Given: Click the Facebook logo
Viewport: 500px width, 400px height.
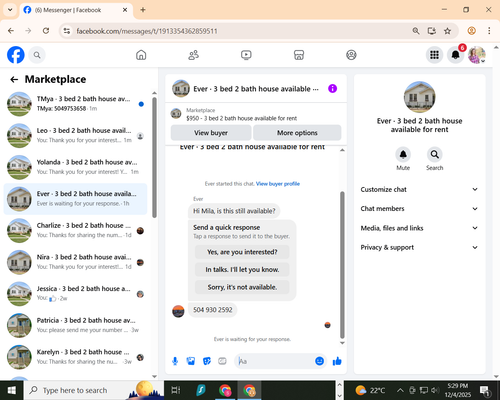Looking at the screenshot, I should [16, 55].
